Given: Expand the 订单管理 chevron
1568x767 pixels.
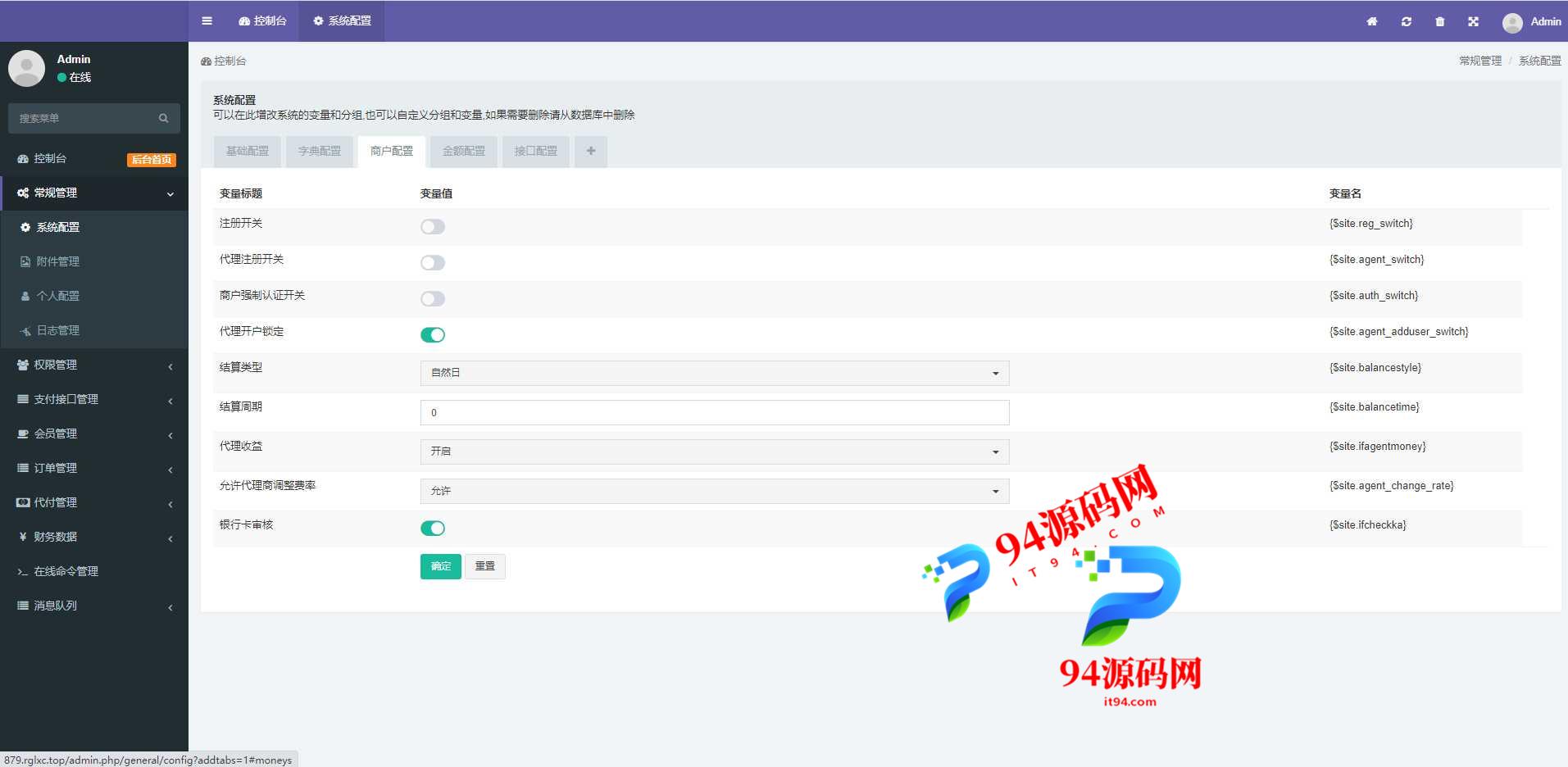Looking at the screenshot, I should point(170,470).
